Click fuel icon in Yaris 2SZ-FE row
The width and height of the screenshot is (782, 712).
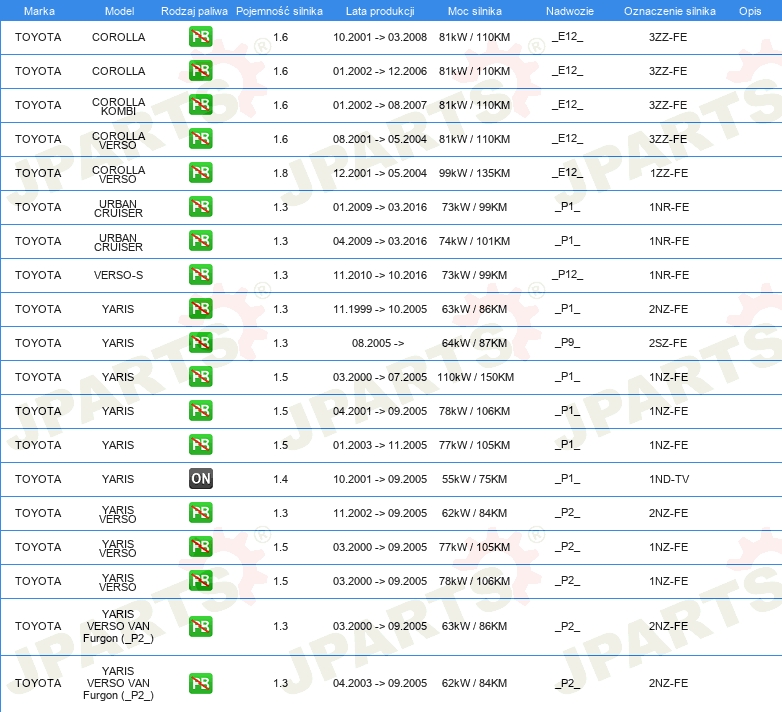(x=200, y=343)
